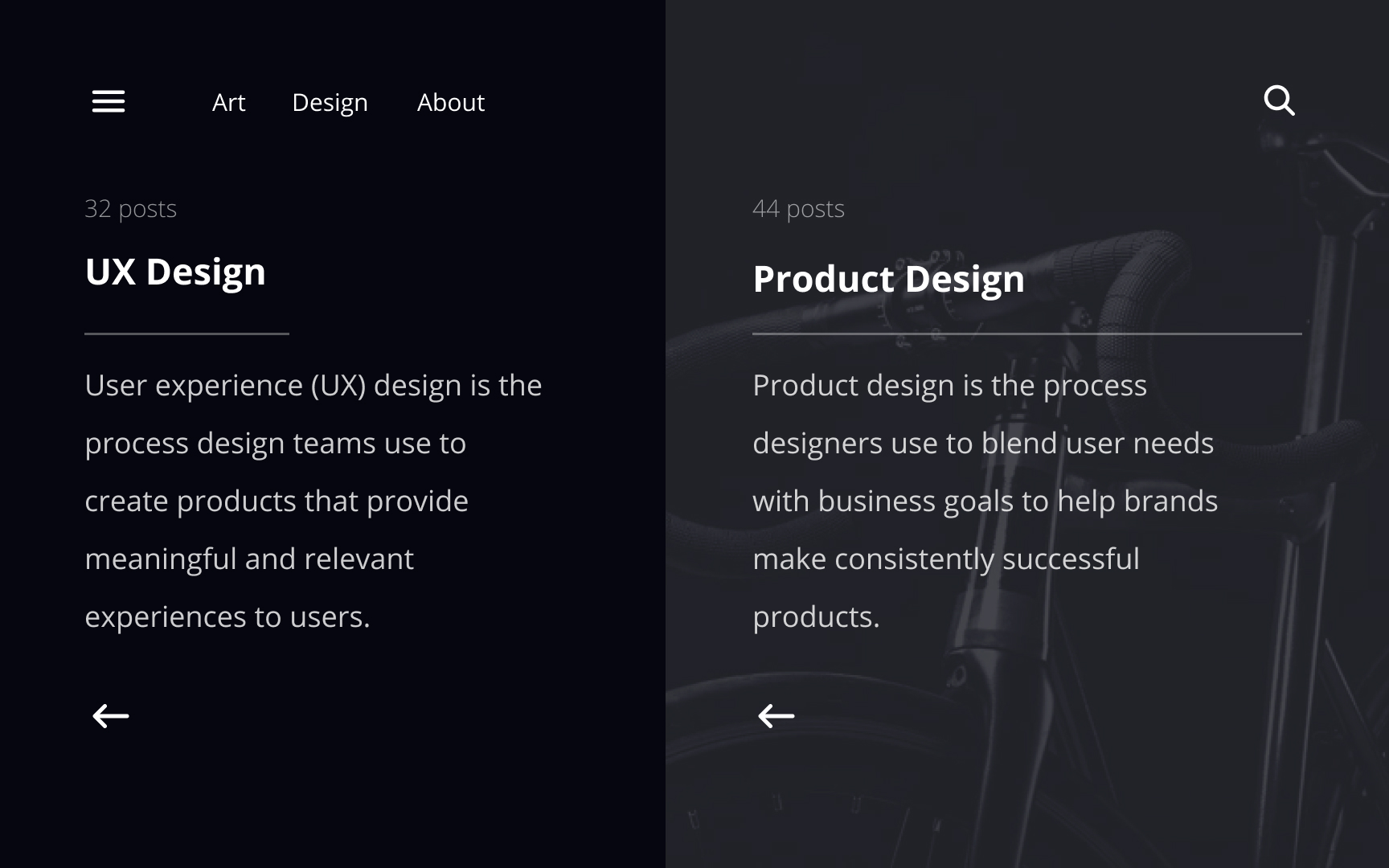Viewport: 1389px width, 868px height.
Task: Open the hamburger navigation menu
Action: coord(108,101)
